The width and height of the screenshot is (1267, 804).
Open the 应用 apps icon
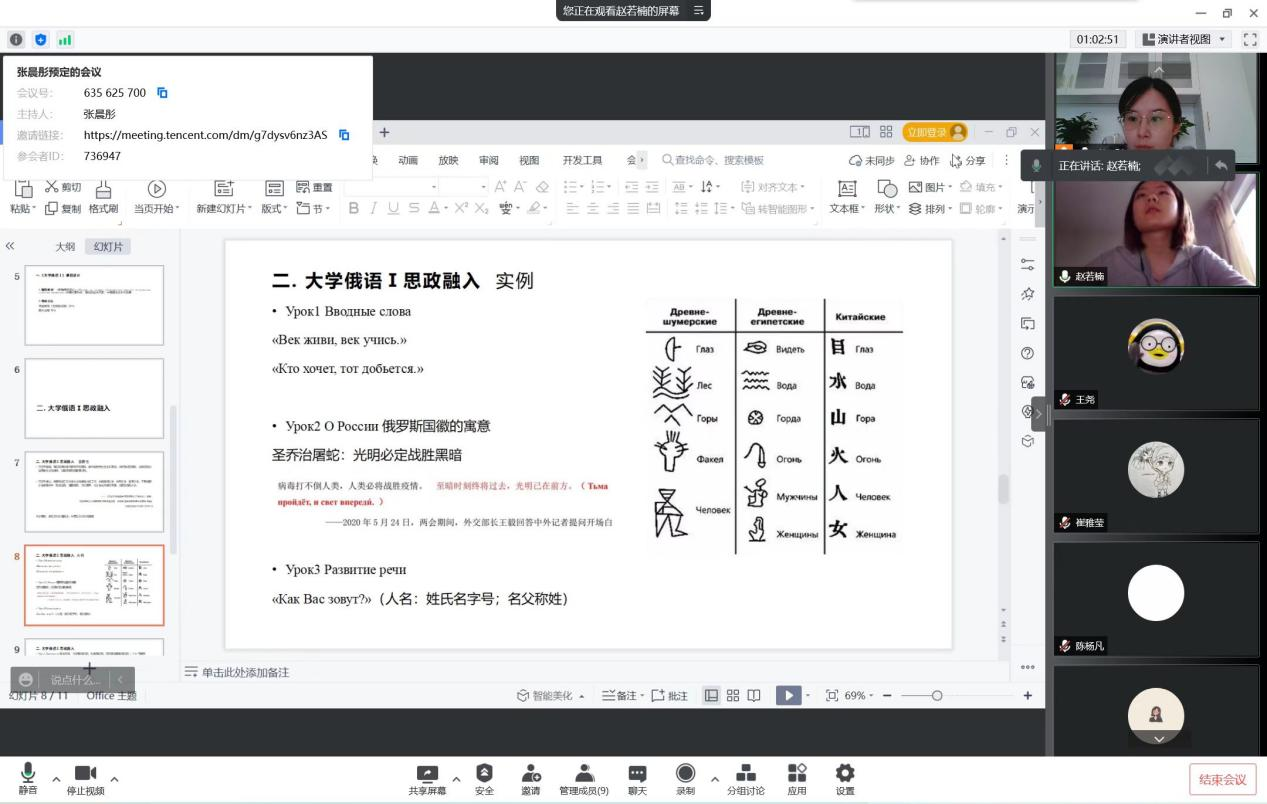[797, 774]
